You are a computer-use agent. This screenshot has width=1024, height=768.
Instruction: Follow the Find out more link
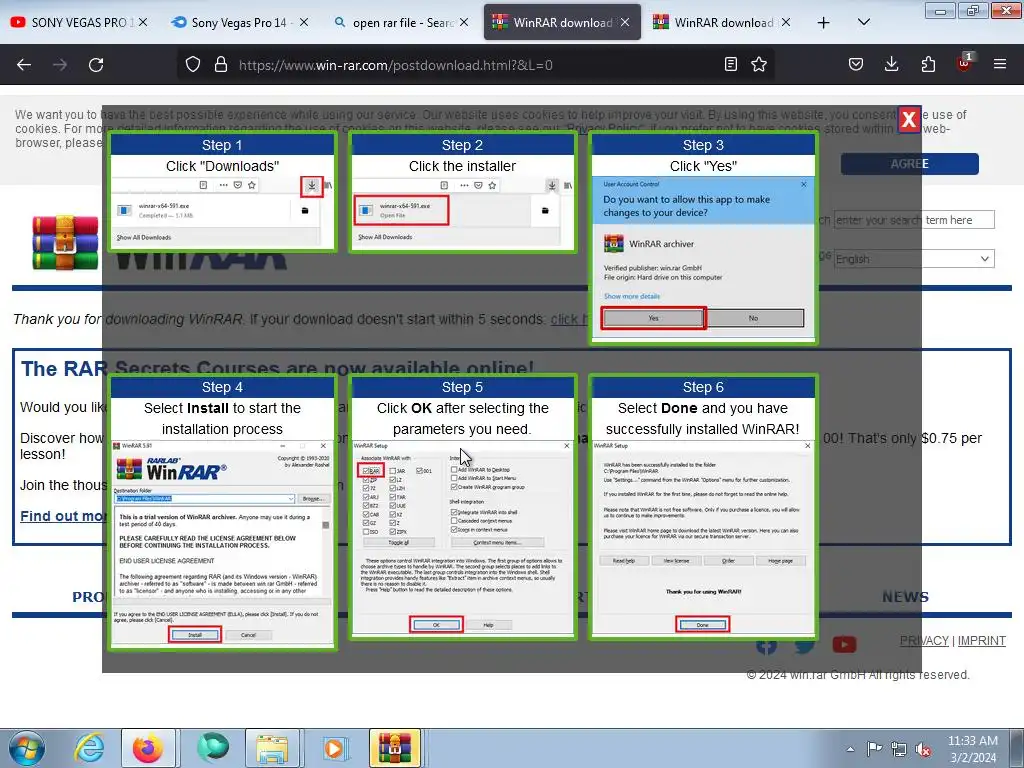coord(61,516)
